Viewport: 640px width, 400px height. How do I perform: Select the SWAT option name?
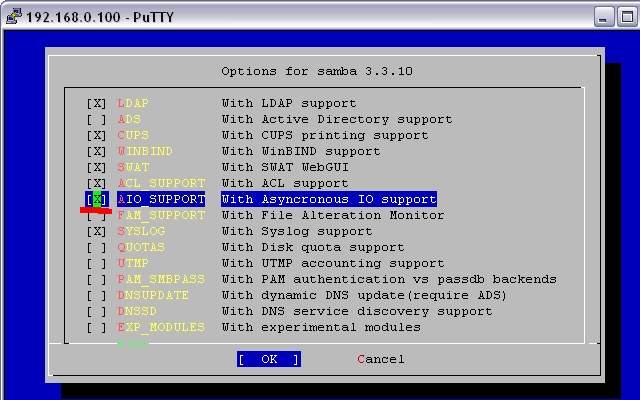click(133, 167)
